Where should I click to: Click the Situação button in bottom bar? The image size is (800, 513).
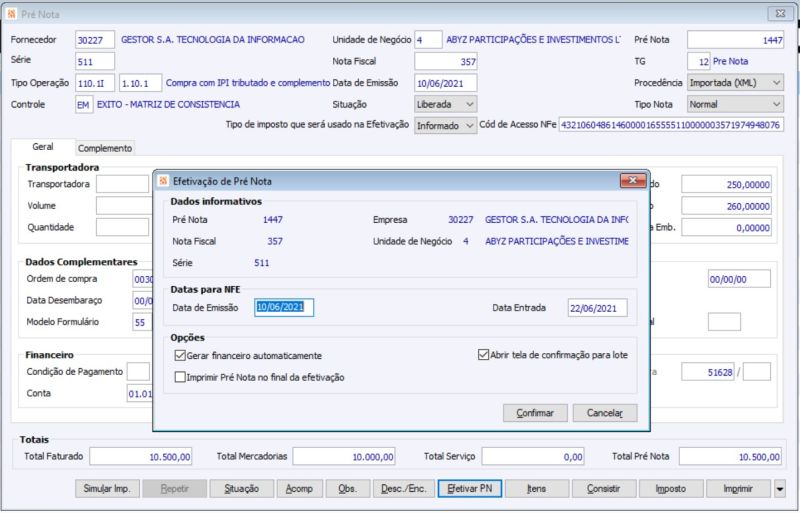point(242,489)
